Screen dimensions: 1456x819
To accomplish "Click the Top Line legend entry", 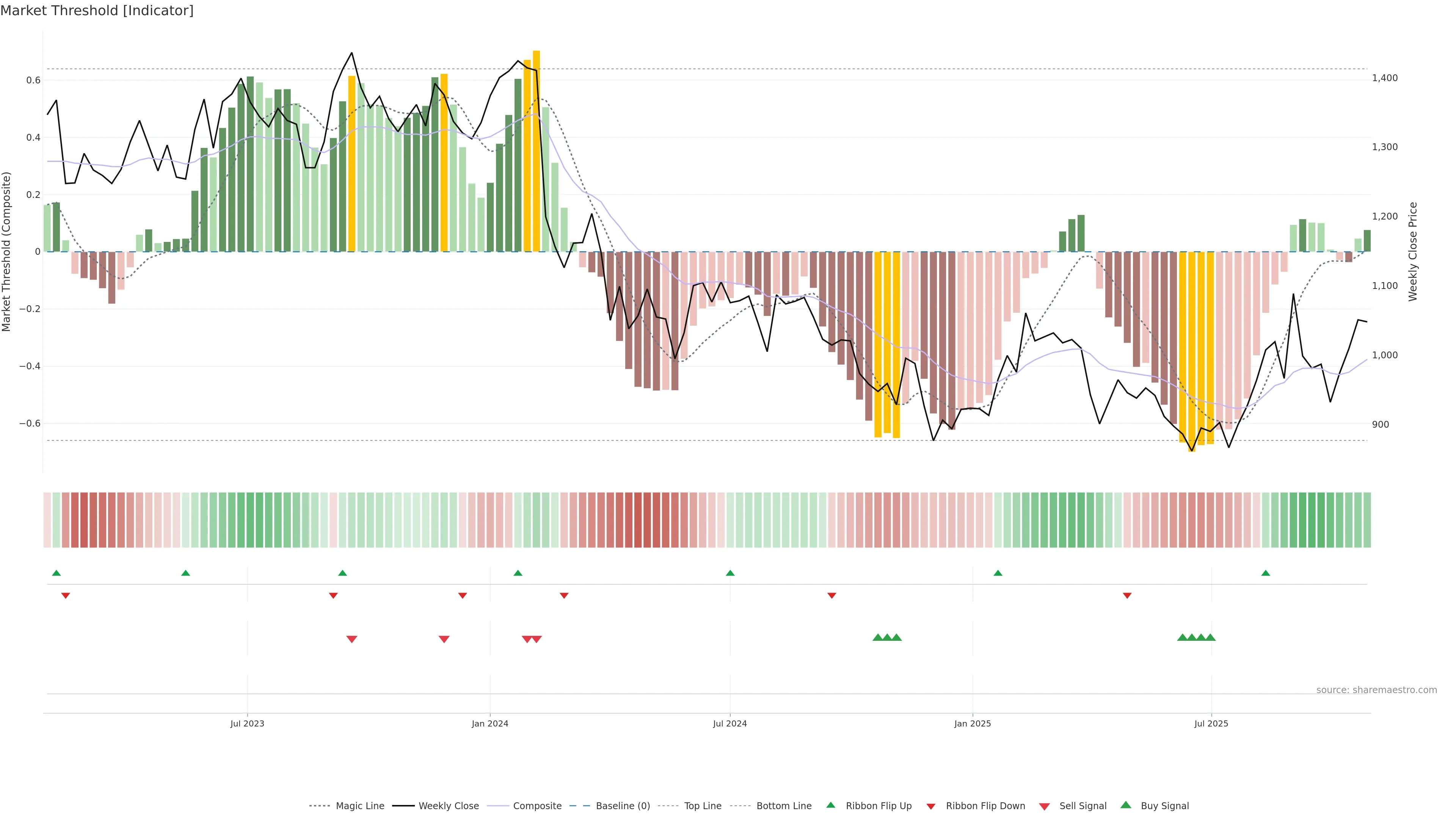I will [703, 806].
